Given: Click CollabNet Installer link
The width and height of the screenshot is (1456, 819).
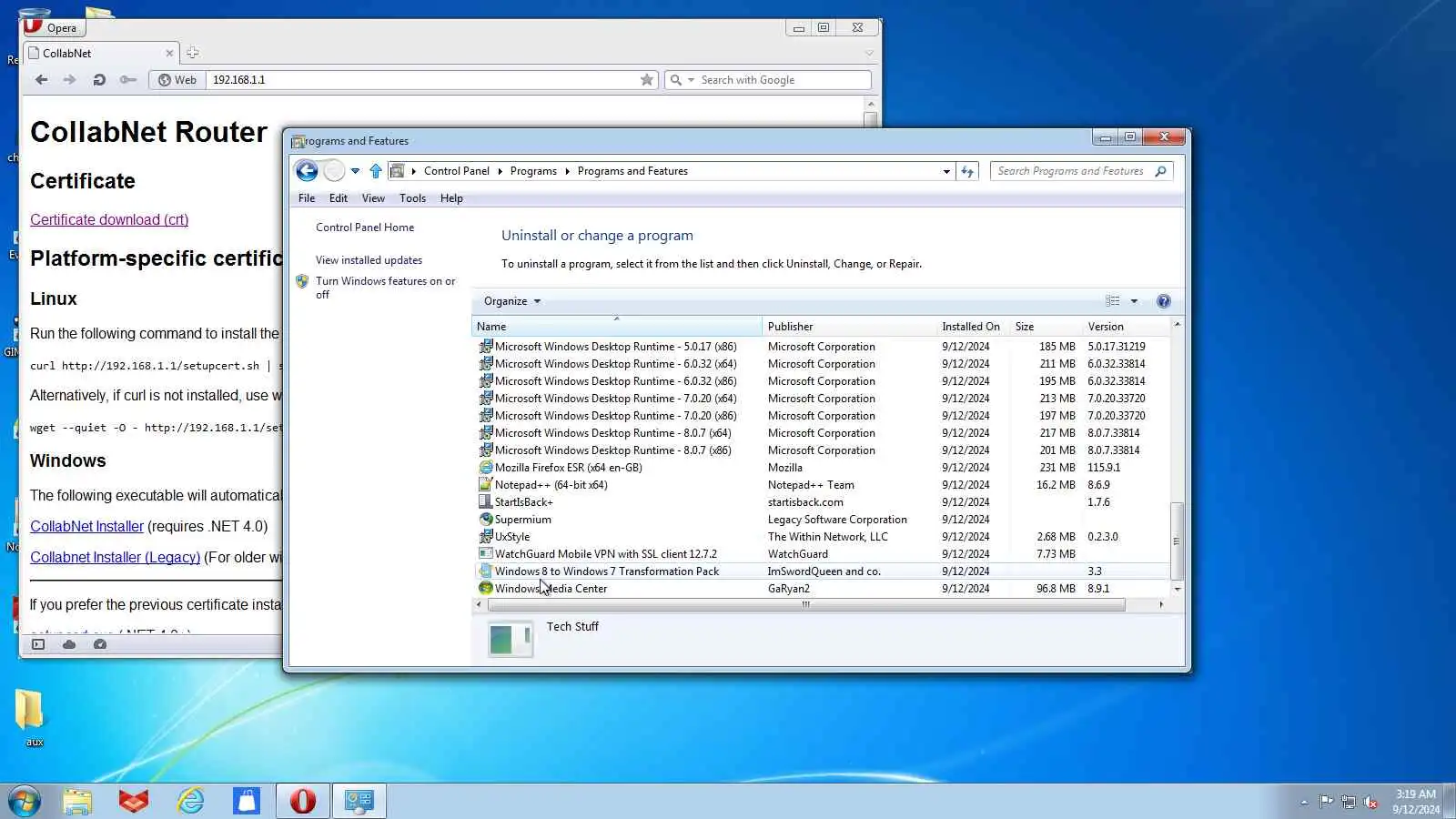Looking at the screenshot, I should [86, 526].
